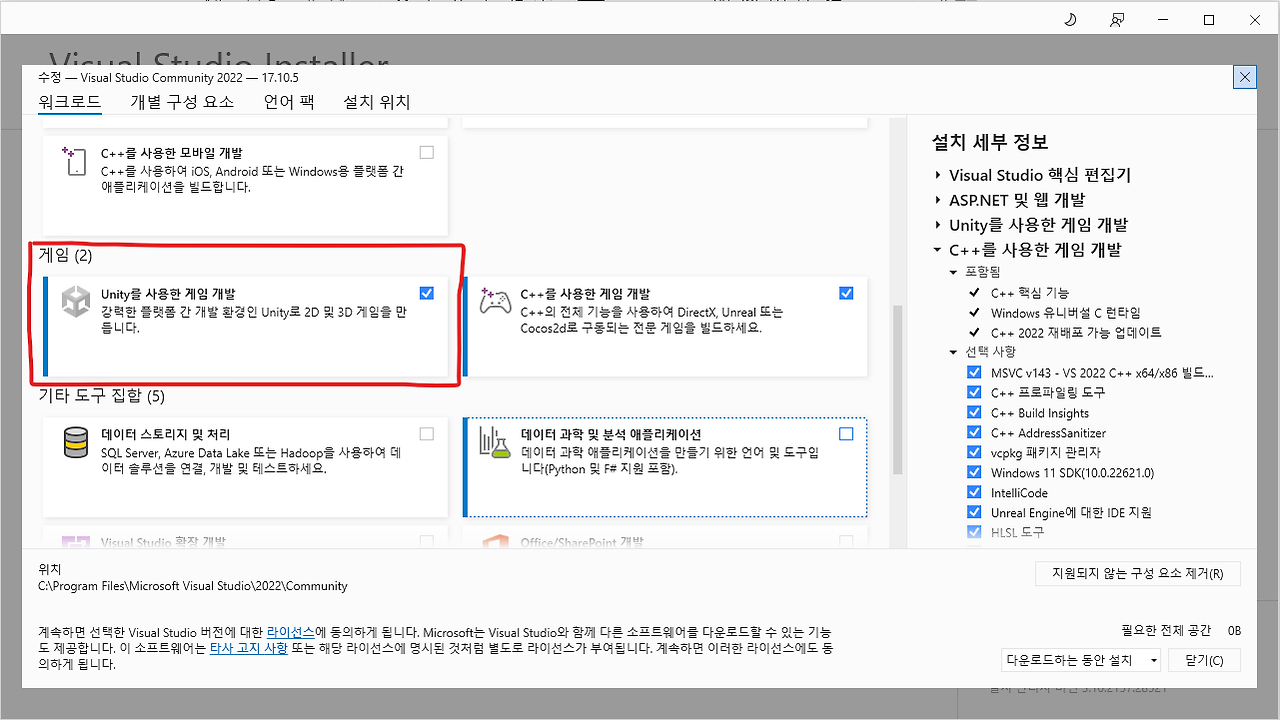Uncheck C++ AddressSanitizer option
Image resolution: width=1280 pixels, height=720 pixels.
click(974, 433)
